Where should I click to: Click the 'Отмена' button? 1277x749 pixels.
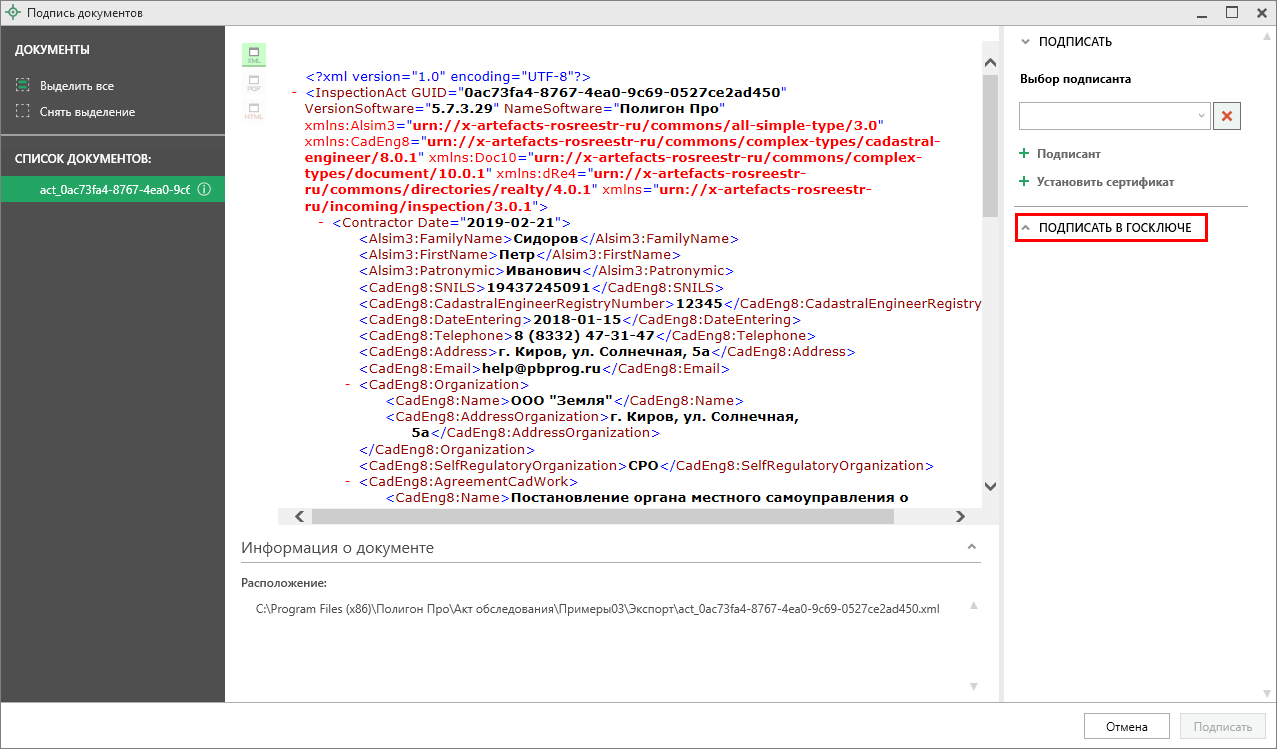tap(1125, 727)
